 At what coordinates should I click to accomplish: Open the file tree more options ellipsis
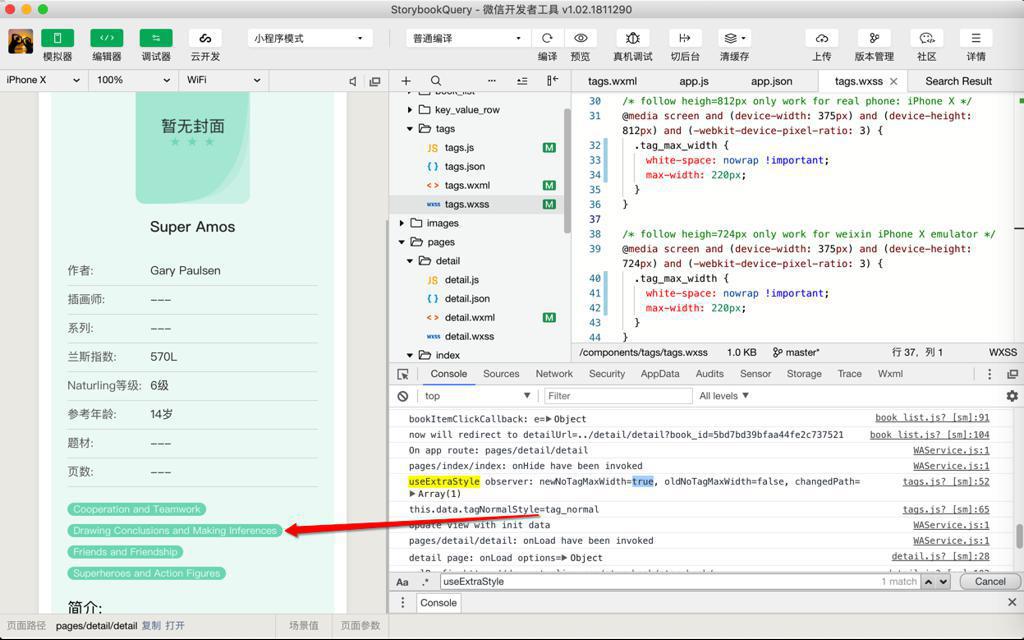(x=492, y=81)
